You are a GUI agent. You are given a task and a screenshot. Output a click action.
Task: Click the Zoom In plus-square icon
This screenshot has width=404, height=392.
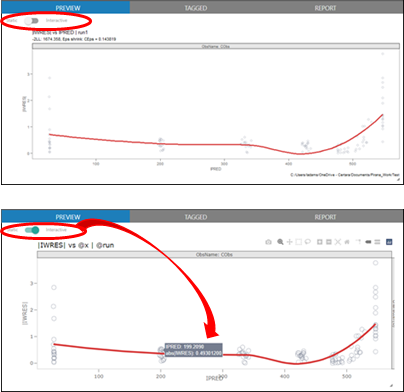tap(319, 242)
